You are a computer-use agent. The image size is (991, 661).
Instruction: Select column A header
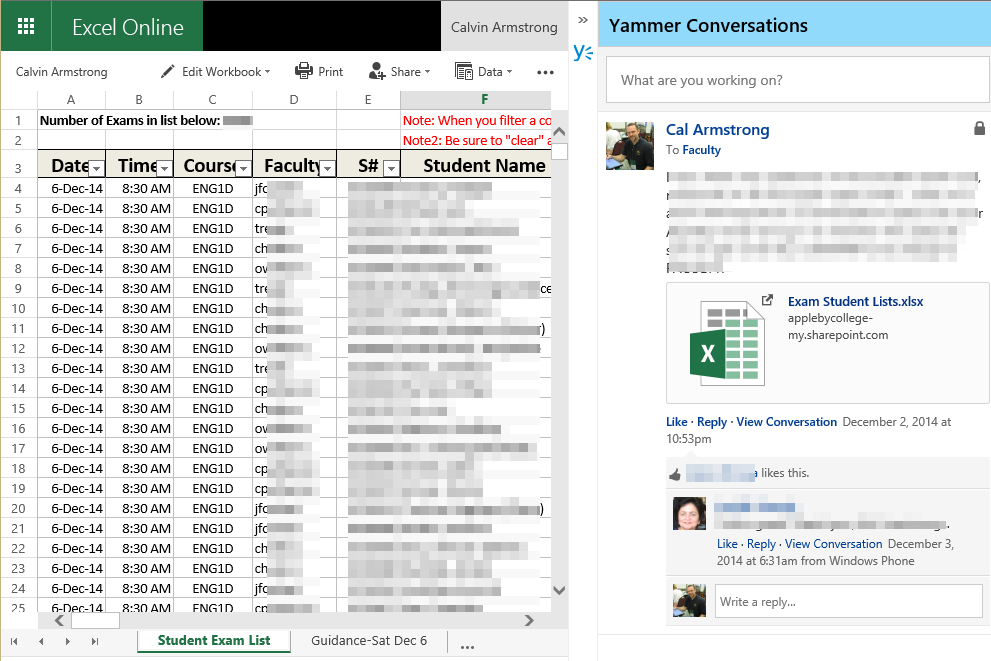(x=71, y=99)
